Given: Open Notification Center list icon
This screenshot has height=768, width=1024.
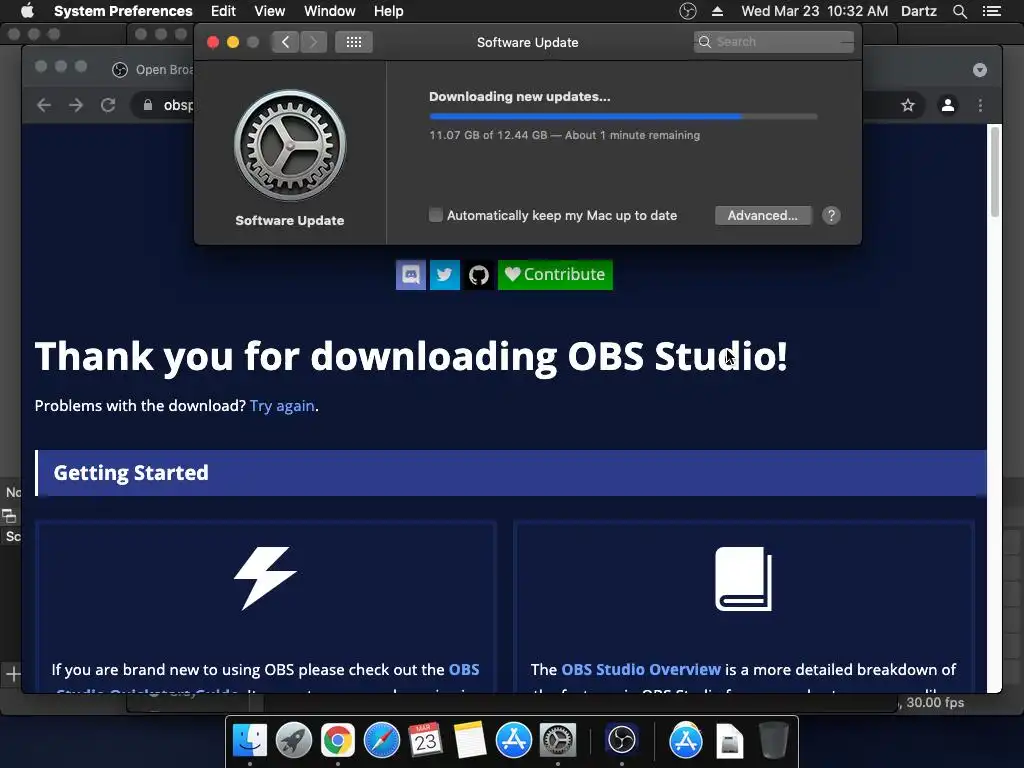Looking at the screenshot, I should pos(992,11).
